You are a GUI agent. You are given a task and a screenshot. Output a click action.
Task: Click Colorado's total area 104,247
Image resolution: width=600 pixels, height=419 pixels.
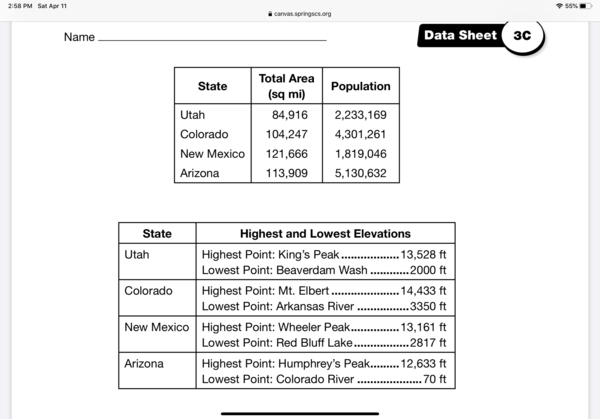286,135
